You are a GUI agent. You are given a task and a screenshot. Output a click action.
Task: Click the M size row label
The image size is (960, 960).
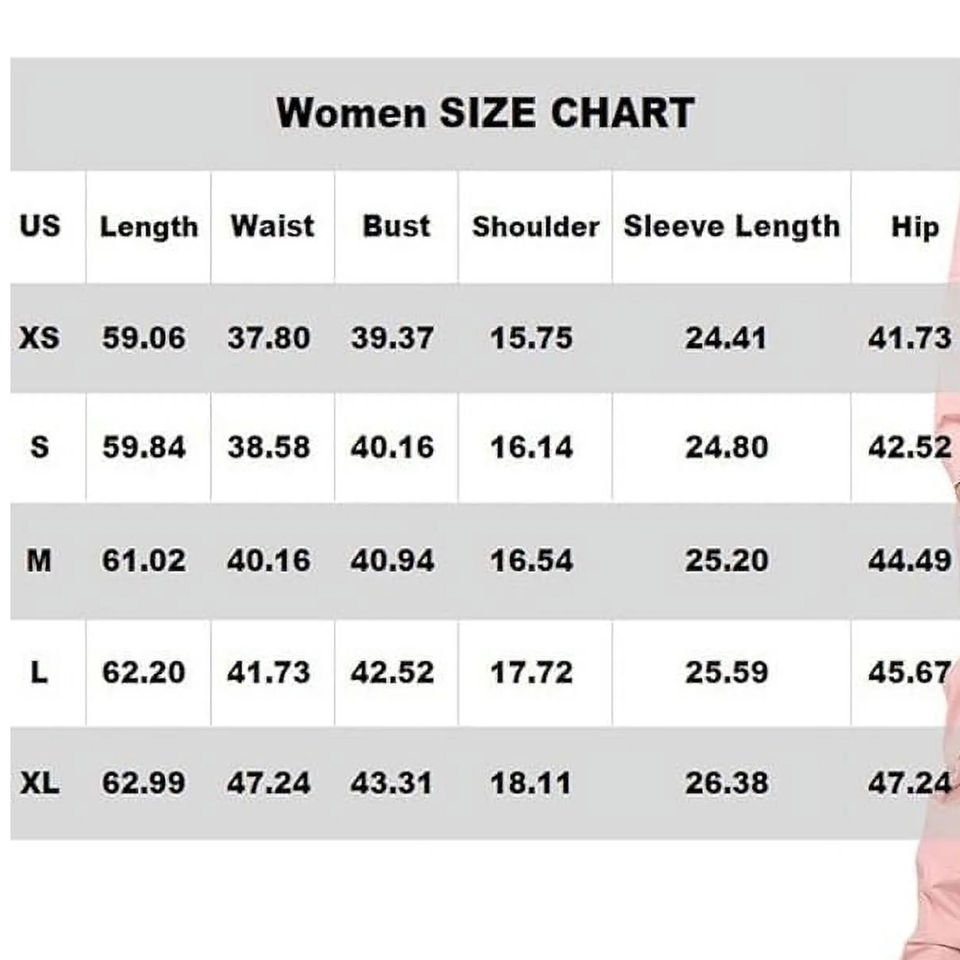pyautogui.click(x=40, y=560)
